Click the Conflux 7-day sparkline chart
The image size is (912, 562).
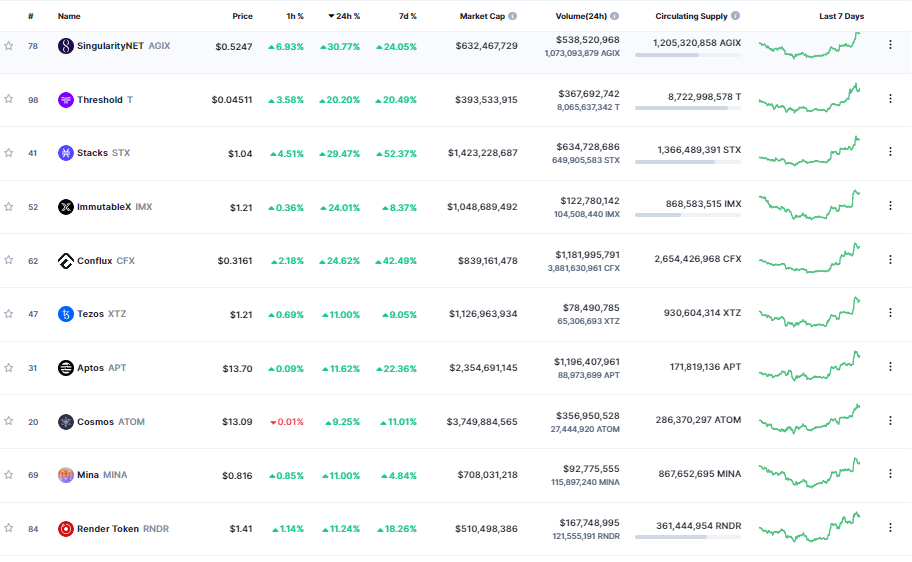click(809, 258)
